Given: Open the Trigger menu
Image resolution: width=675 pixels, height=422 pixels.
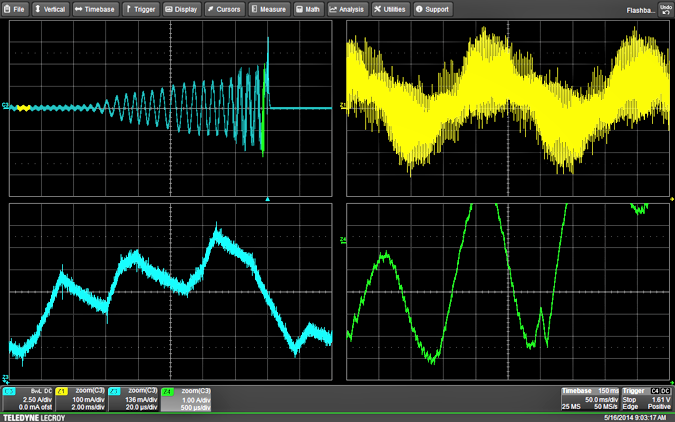Looking at the screenshot, I should click(x=141, y=9).
